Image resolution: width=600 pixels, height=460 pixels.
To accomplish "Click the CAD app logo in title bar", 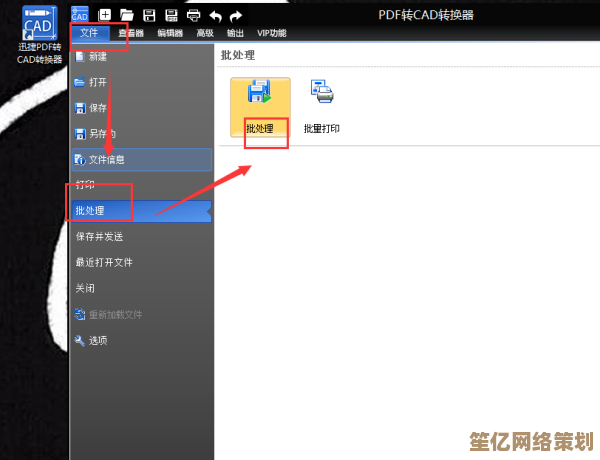I will 80,15.
